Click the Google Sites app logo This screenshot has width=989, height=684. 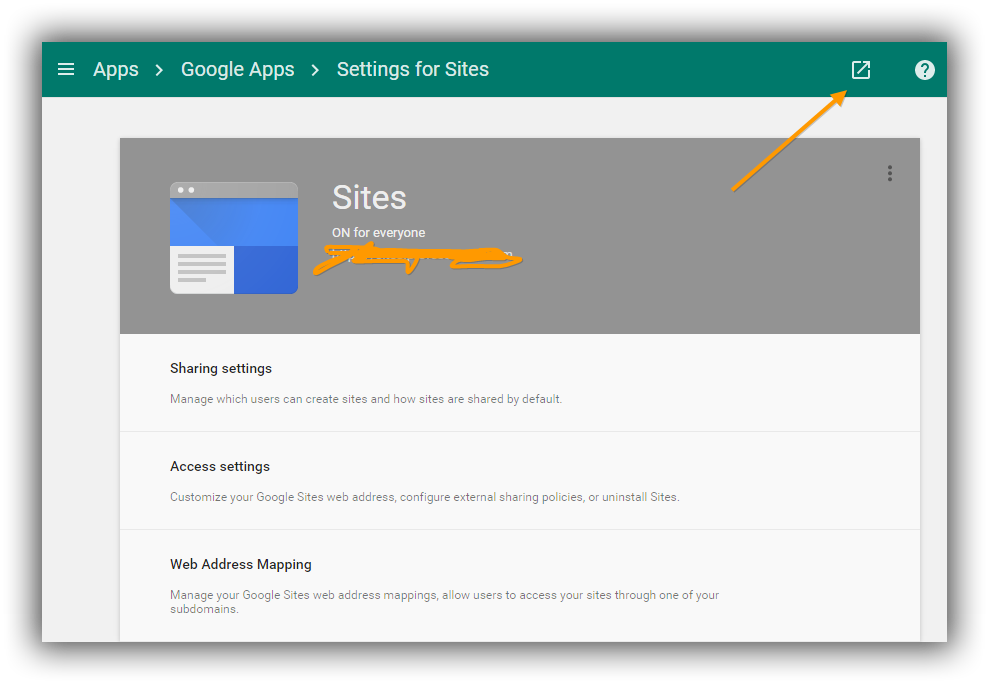pyautogui.click(x=234, y=238)
